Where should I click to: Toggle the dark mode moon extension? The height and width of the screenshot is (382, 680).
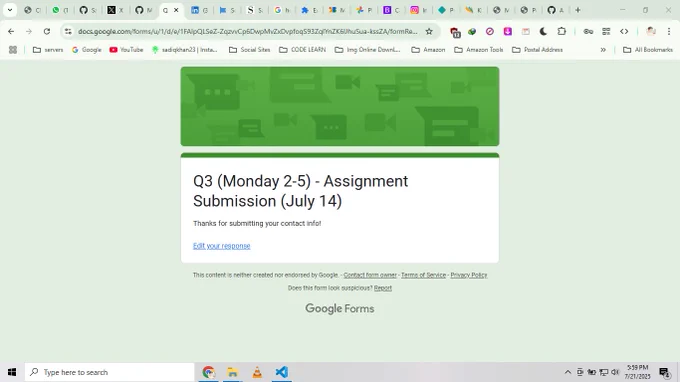(x=543, y=31)
